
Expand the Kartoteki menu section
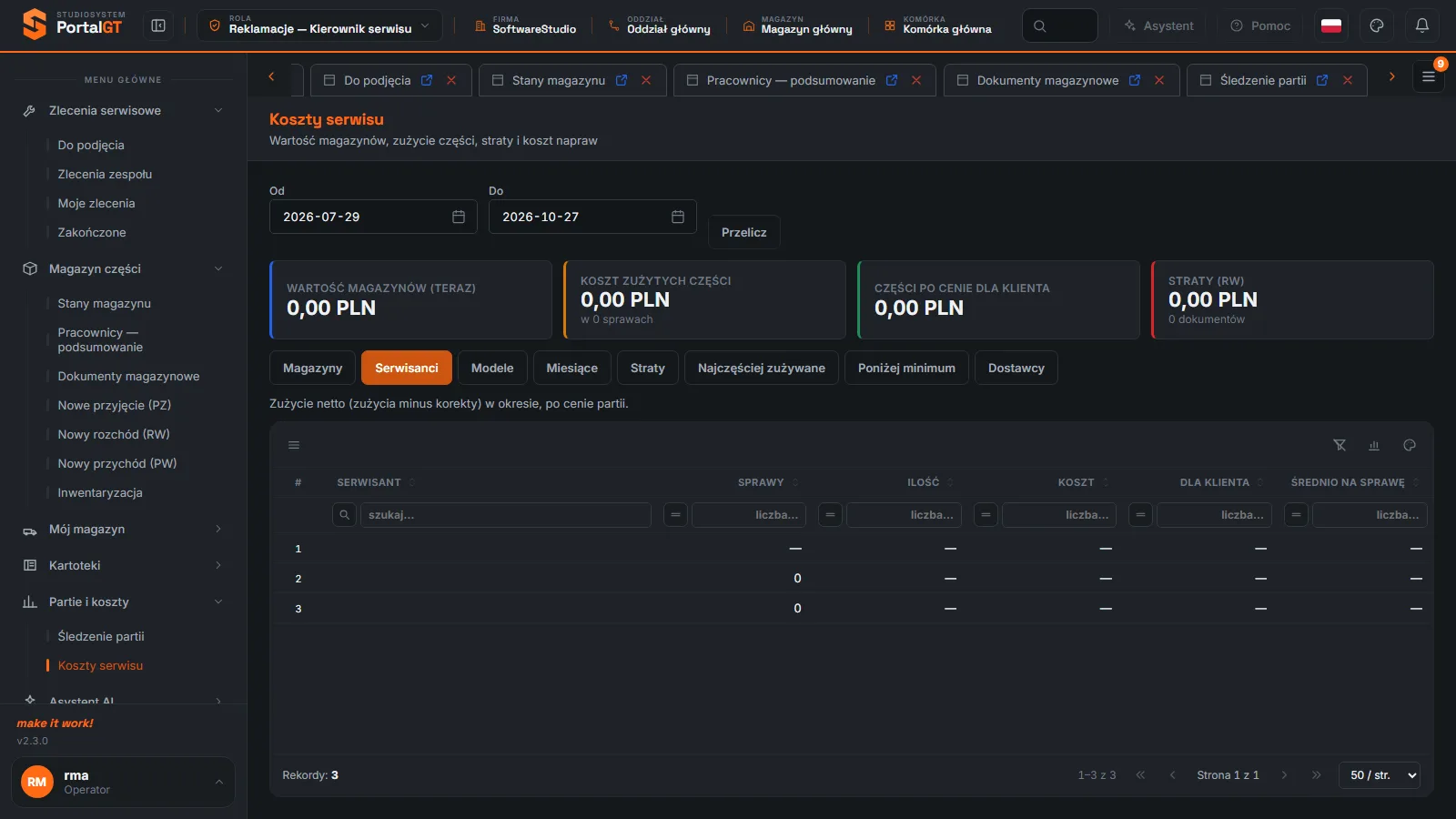123,565
